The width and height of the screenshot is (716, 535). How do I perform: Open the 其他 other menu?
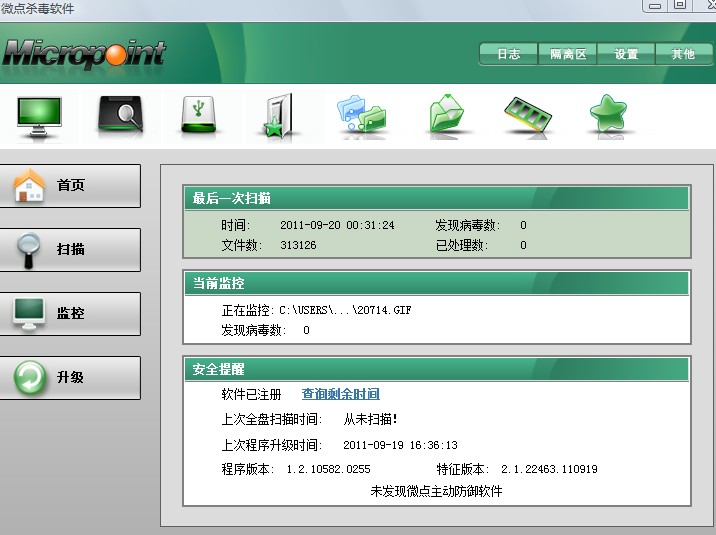coord(683,54)
